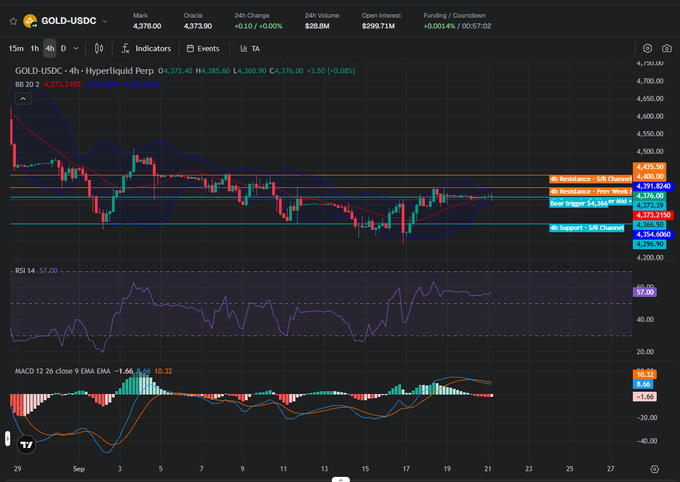Image resolution: width=680 pixels, height=482 pixels.
Task: Collapse the indicator legend chevron
Action: (23, 99)
